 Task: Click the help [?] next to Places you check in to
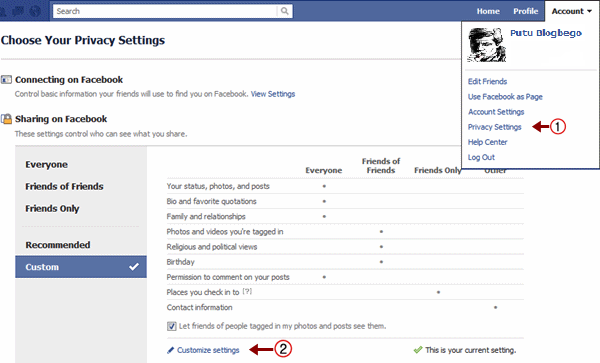click(x=247, y=291)
